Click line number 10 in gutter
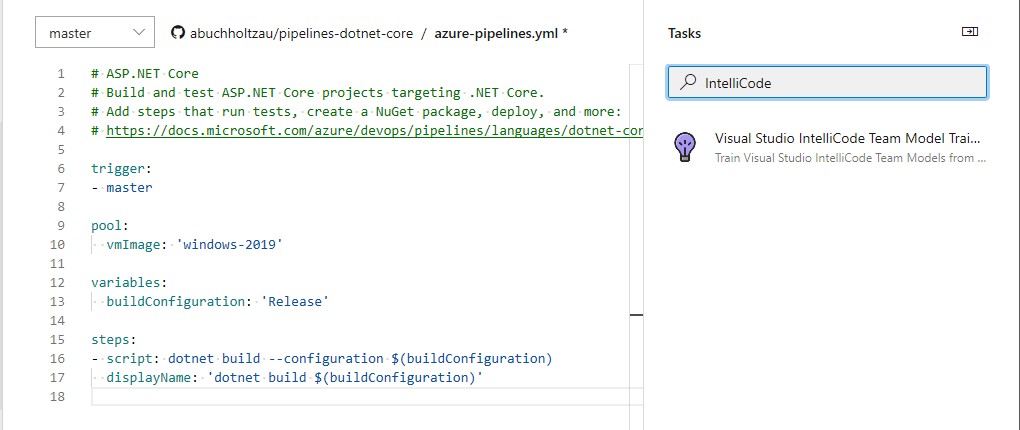1020x430 pixels. pos(57,245)
